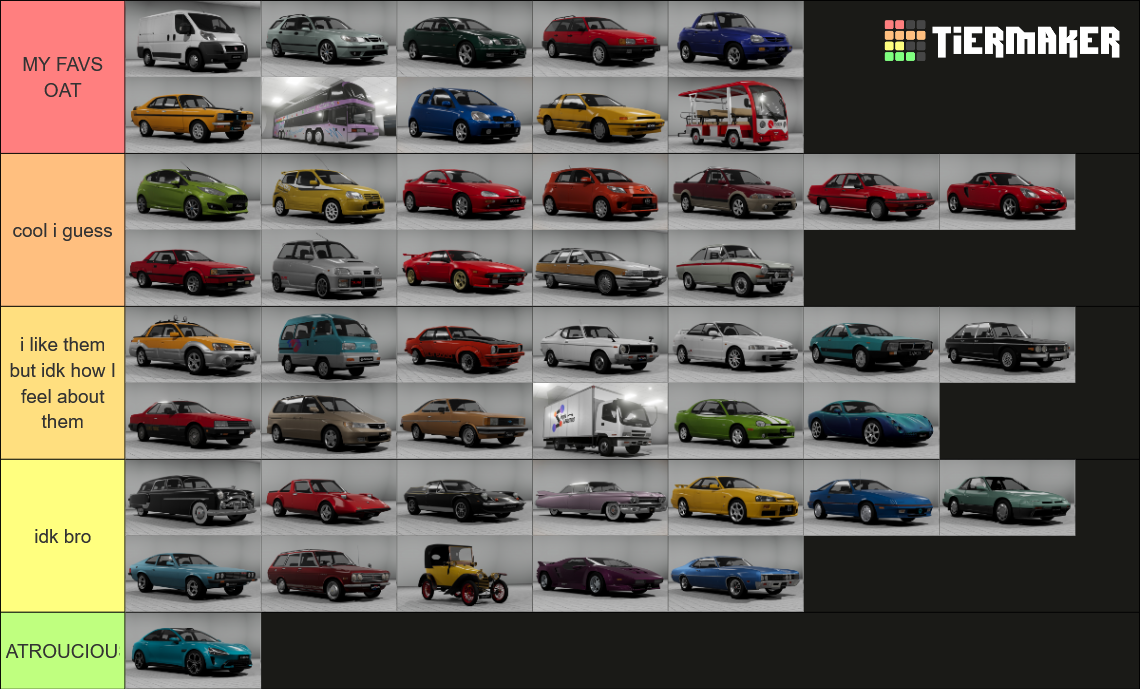Select the teal modern sedan in ATROUCIOUS tier
The image size is (1140, 689).
click(193, 650)
